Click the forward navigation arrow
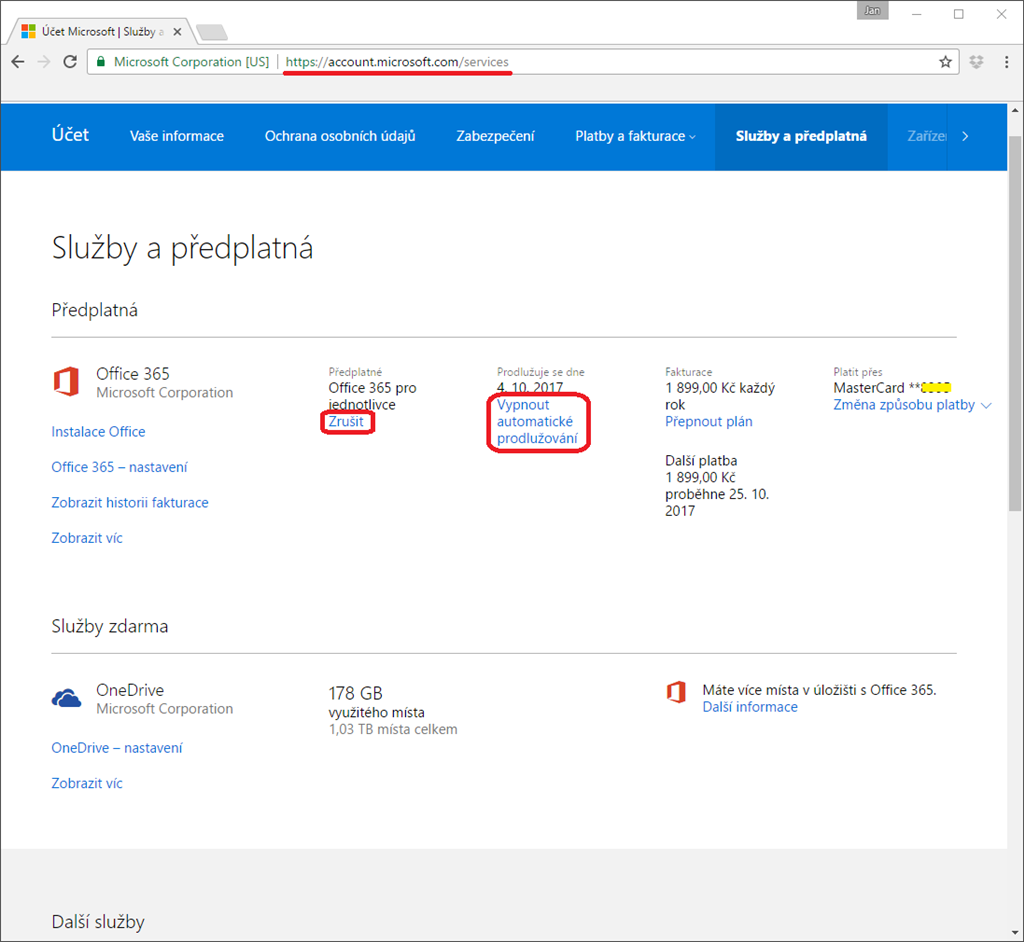Screen dimensions: 1024x942 pos(44,61)
